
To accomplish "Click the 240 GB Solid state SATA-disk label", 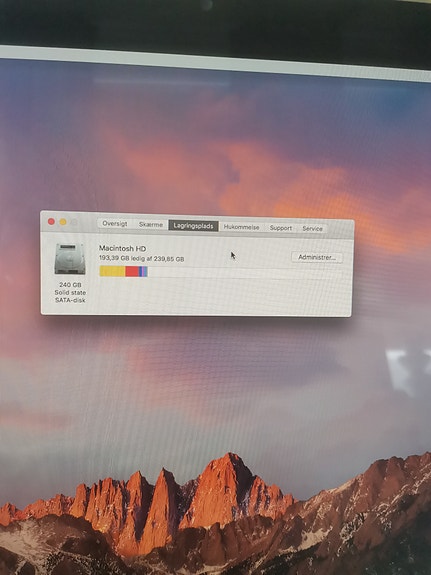I will [70, 292].
